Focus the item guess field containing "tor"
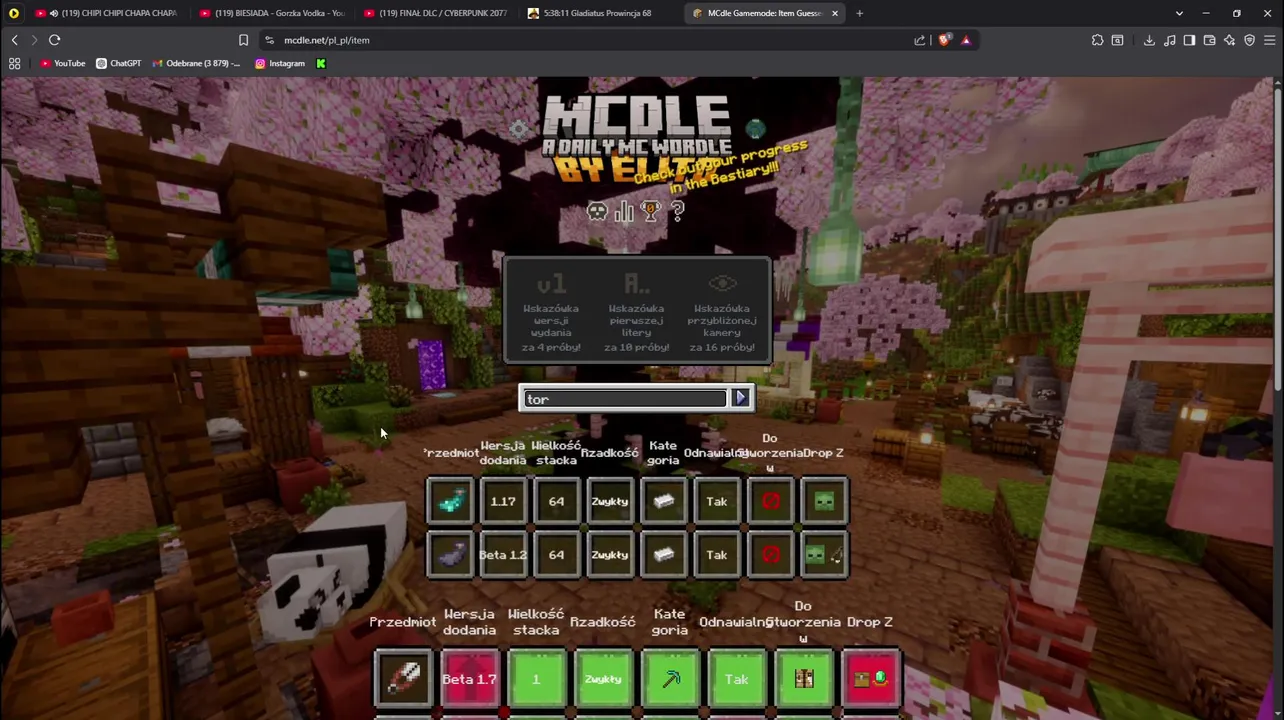This screenshot has height=720, width=1284. 625,399
